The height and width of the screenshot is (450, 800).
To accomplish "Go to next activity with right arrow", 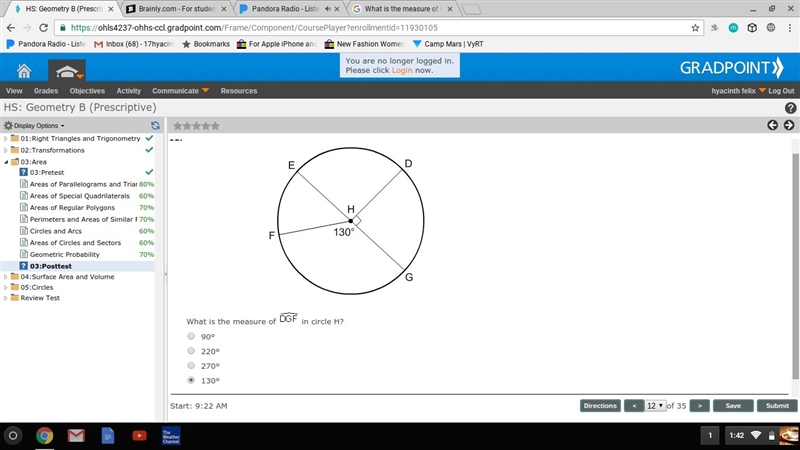I will 789,125.
